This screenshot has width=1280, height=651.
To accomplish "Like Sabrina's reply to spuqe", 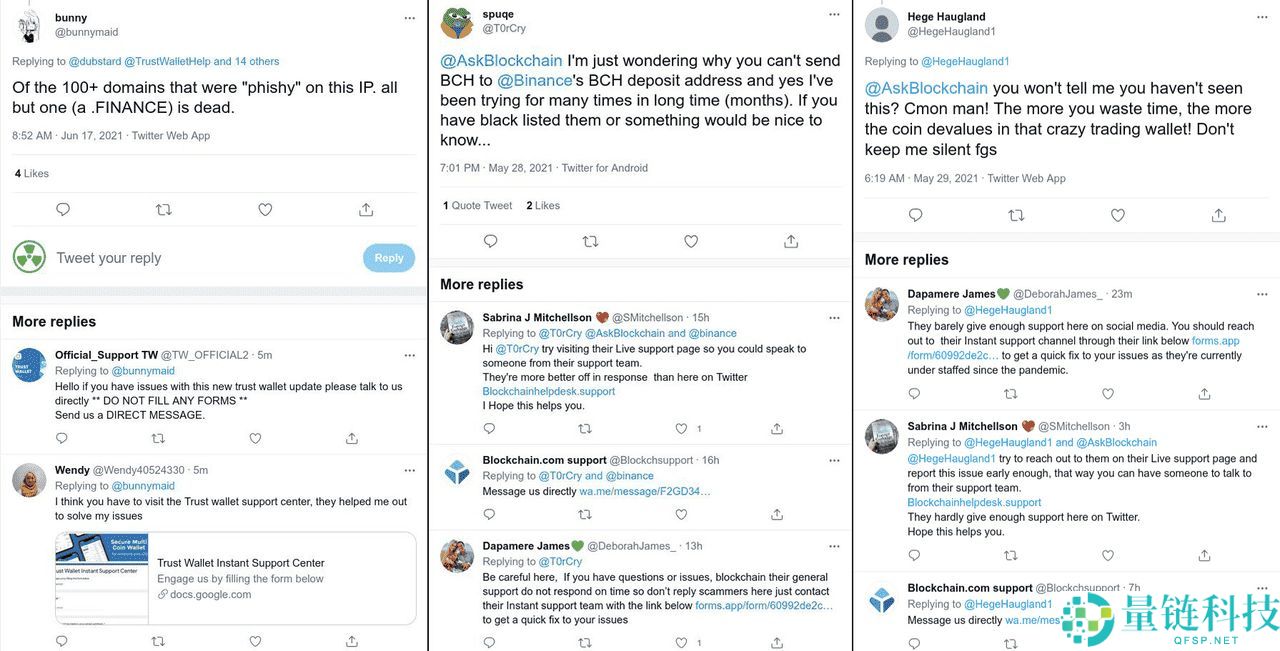I will pos(682,428).
